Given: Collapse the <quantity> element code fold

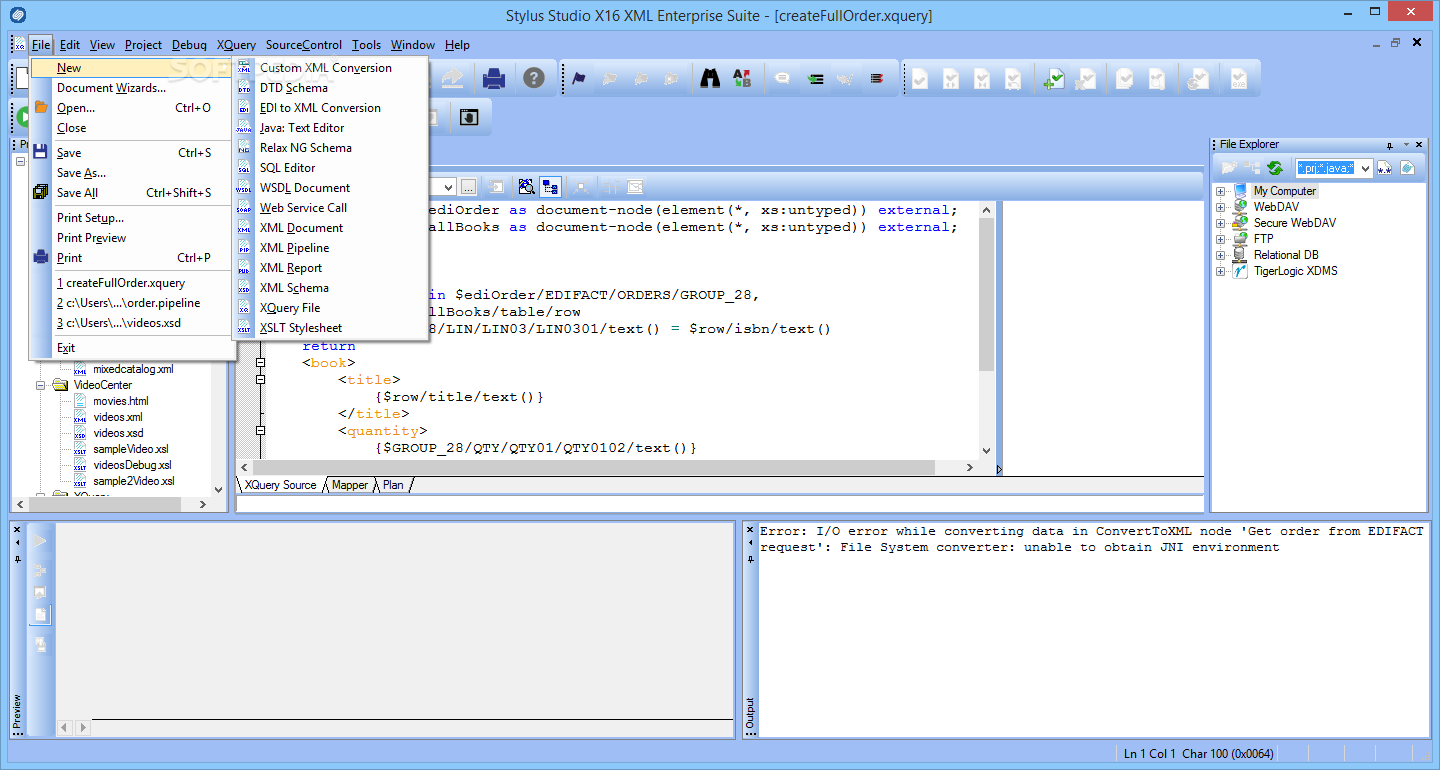Looking at the screenshot, I should click(x=260, y=430).
